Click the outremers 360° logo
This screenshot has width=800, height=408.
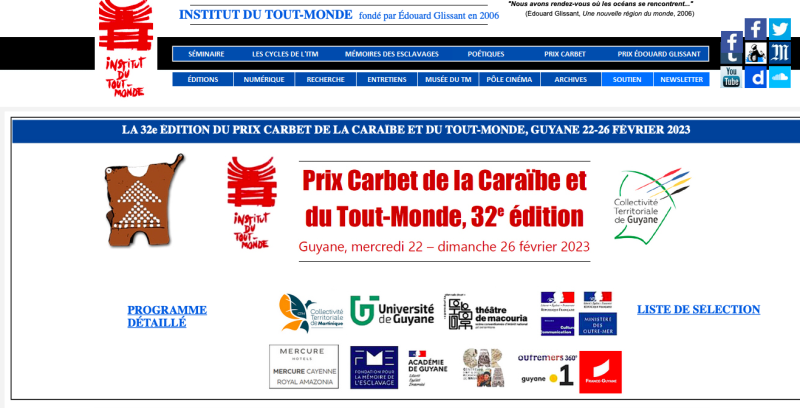[x=547, y=358]
